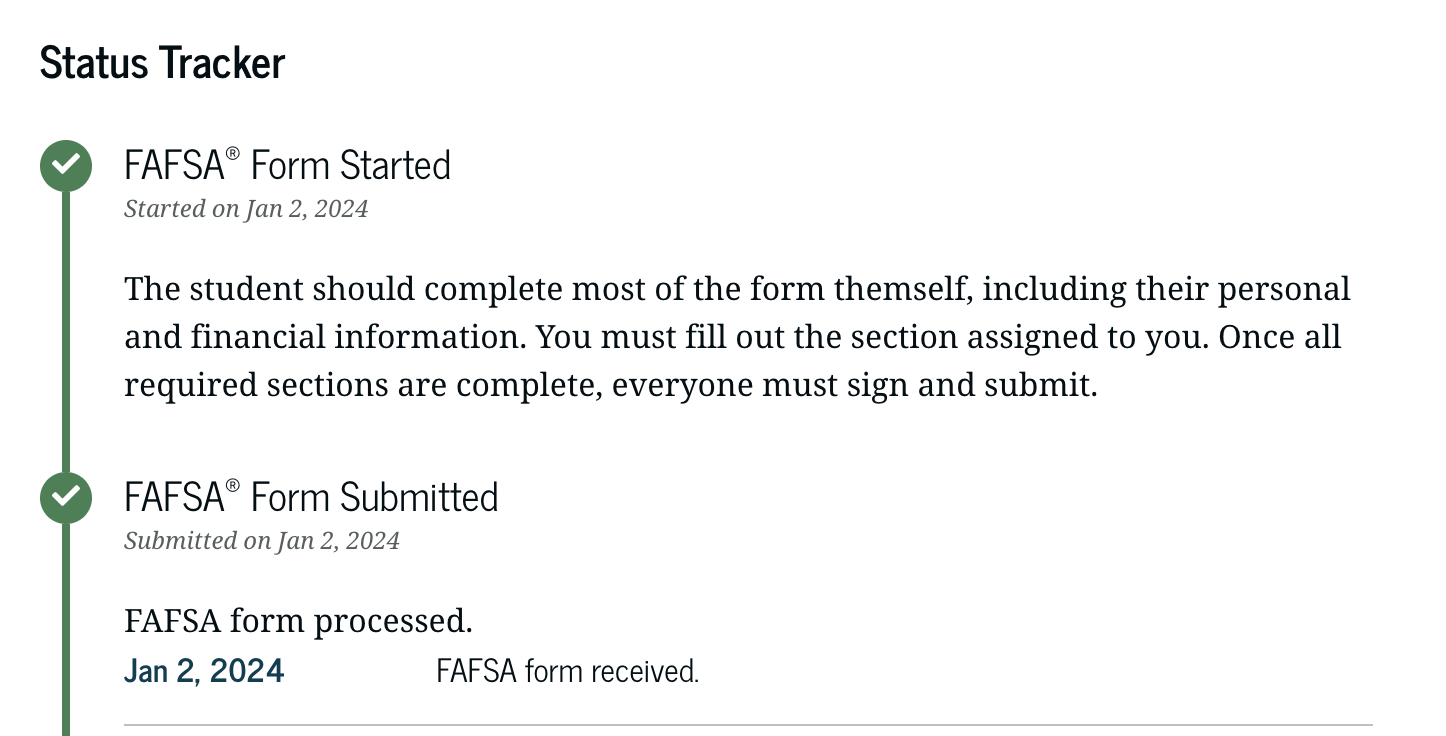Viewport: 1446px width, 736px height.
Task: Click the registered symbol in Form Submitted title
Action: [233, 485]
